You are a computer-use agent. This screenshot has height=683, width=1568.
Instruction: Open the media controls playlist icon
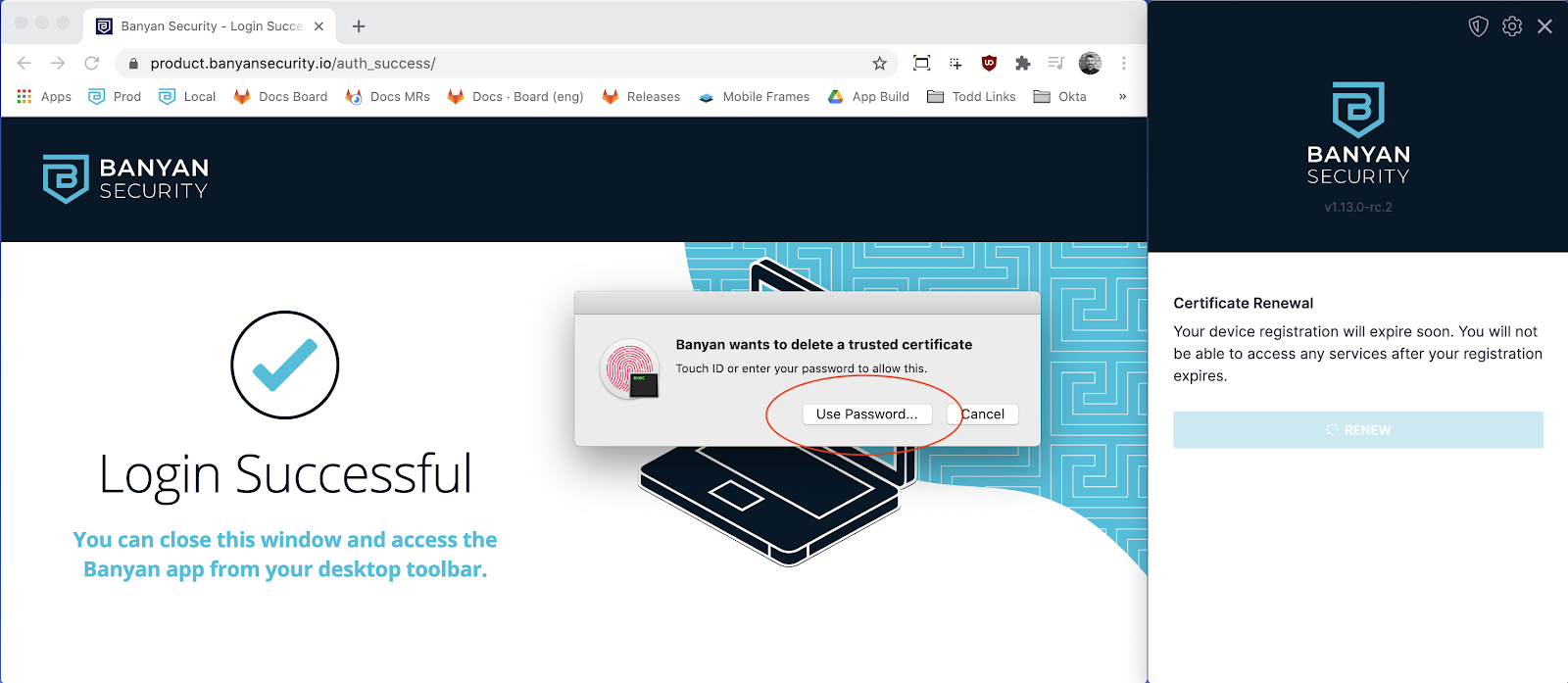tap(1055, 63)
